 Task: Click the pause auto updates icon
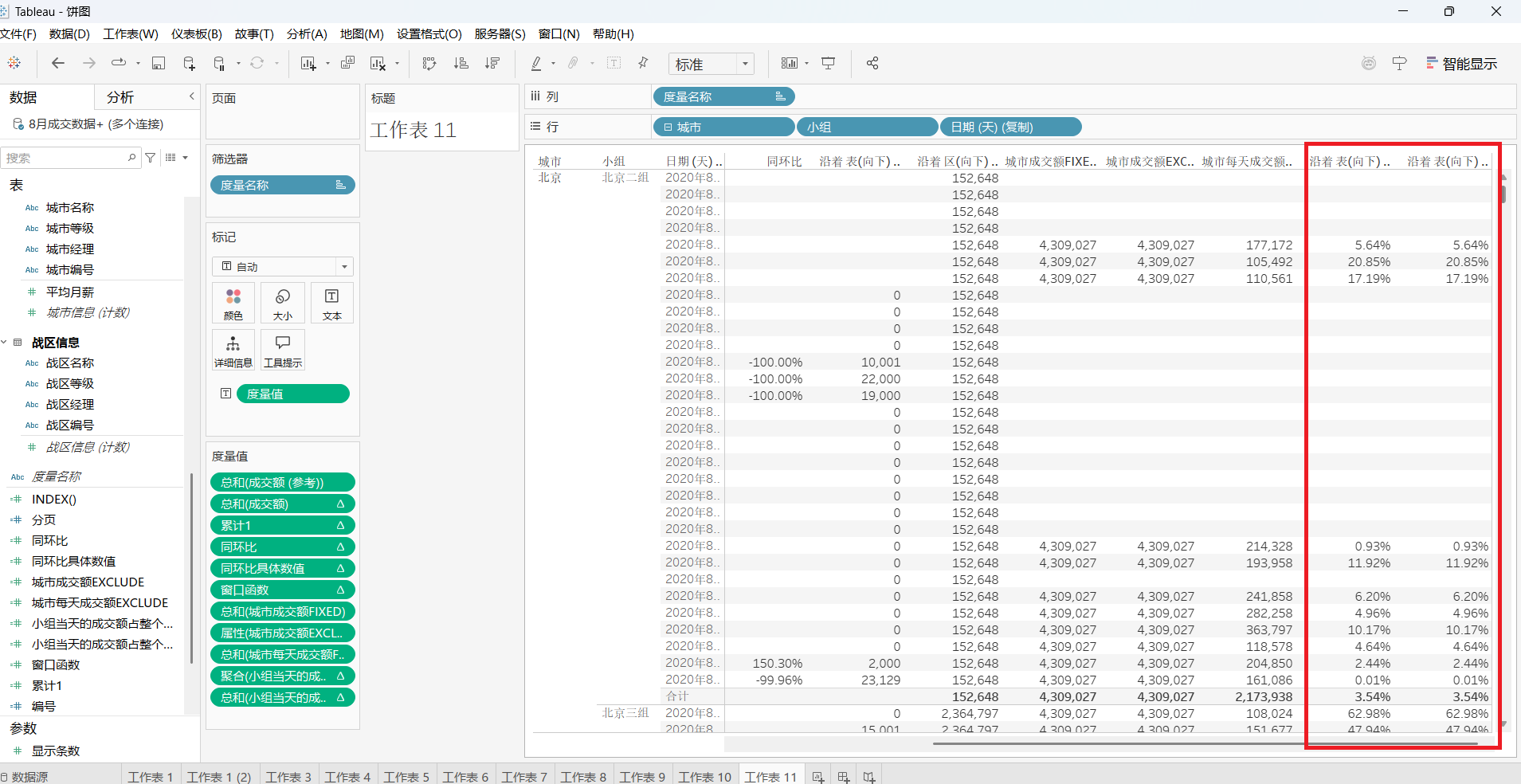pos(220,63)
